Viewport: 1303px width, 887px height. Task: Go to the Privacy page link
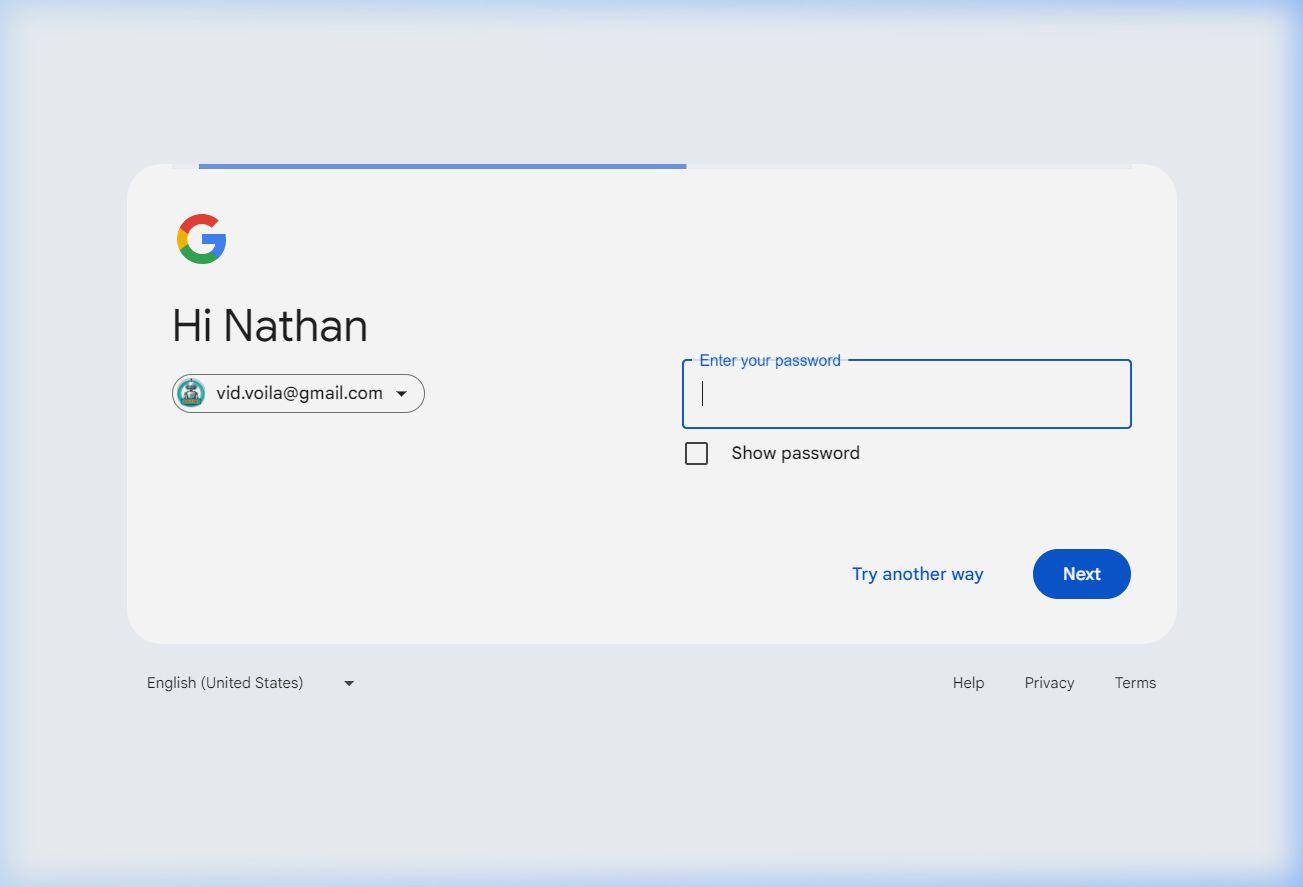1049,683
